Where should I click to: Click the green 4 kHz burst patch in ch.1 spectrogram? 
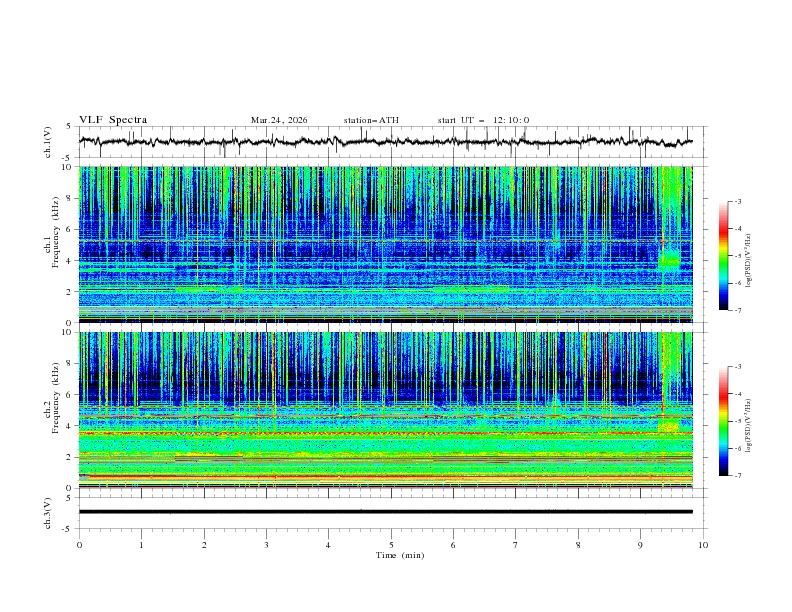coord(670,261)
